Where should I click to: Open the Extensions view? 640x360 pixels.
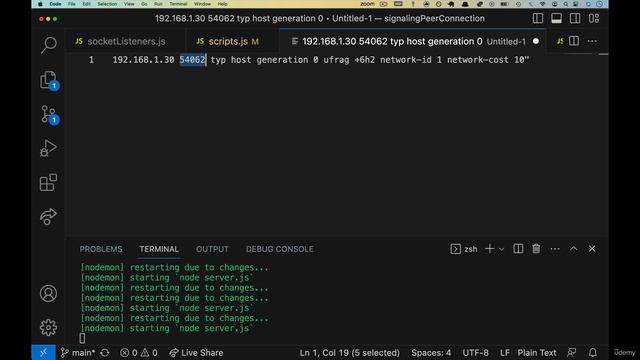click(x=49, y=182)
